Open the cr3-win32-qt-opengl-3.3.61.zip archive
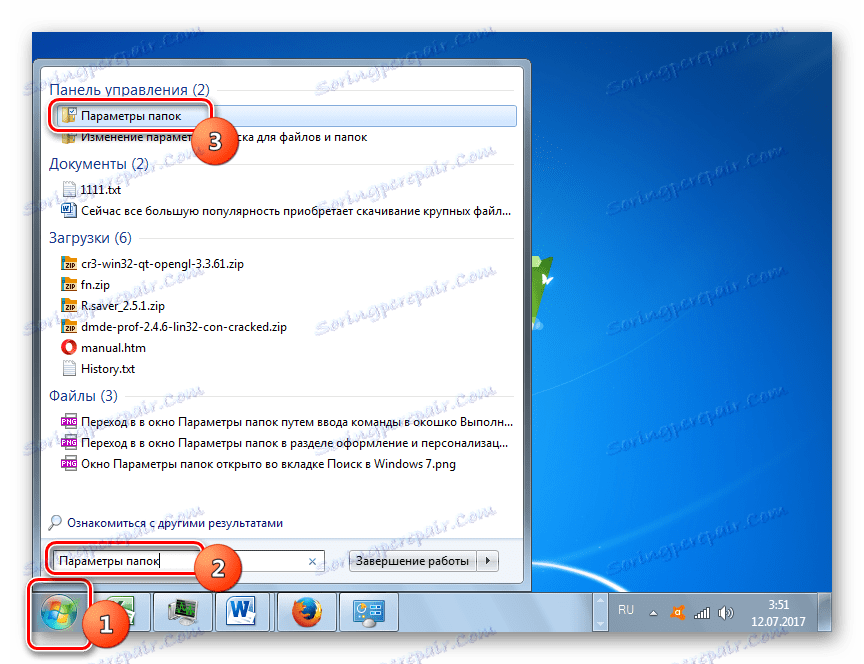This screenshot has height=664, width=864. 160,263
